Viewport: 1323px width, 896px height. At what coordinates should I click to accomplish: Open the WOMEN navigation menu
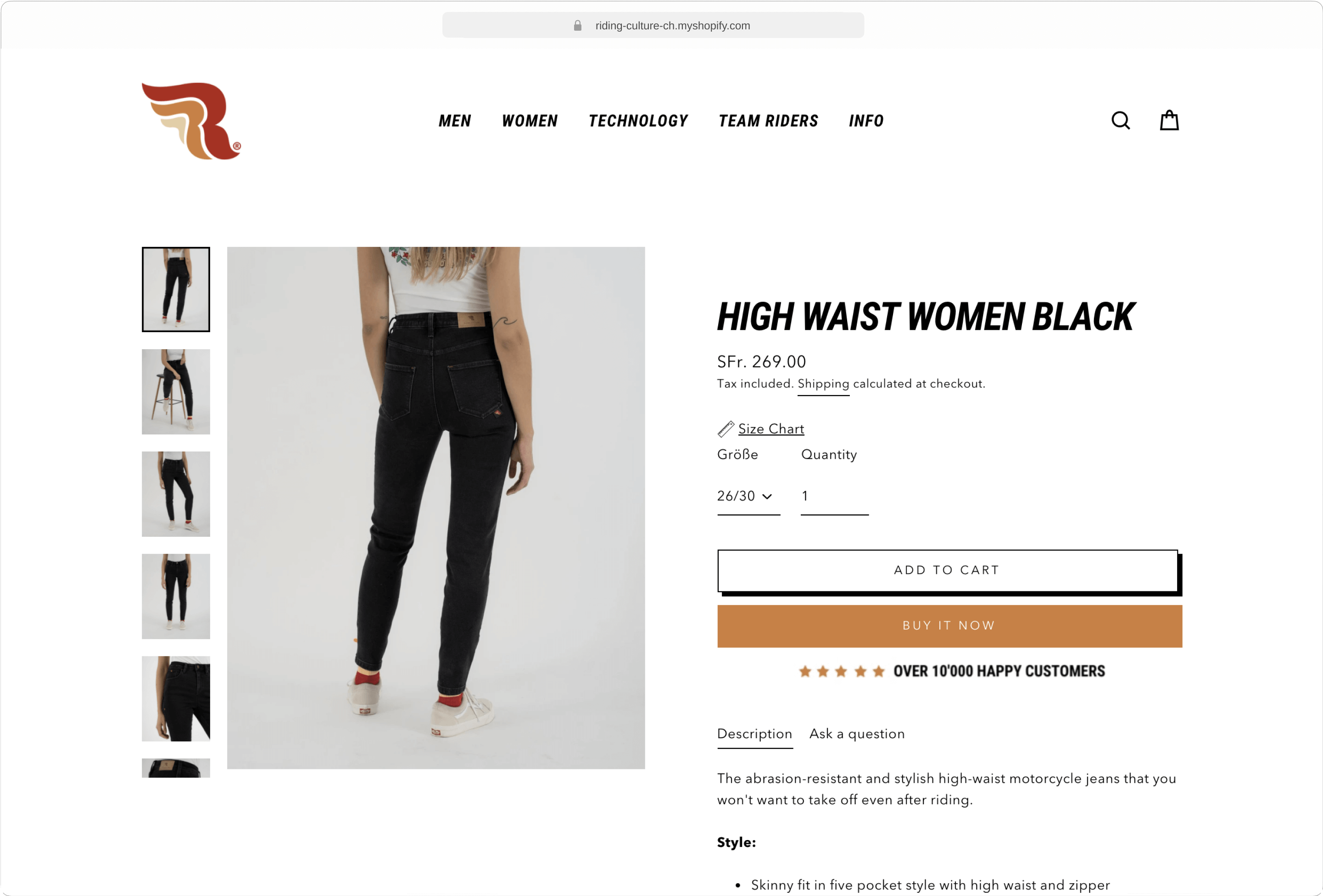pyautogui.click(x=530, y=121)
